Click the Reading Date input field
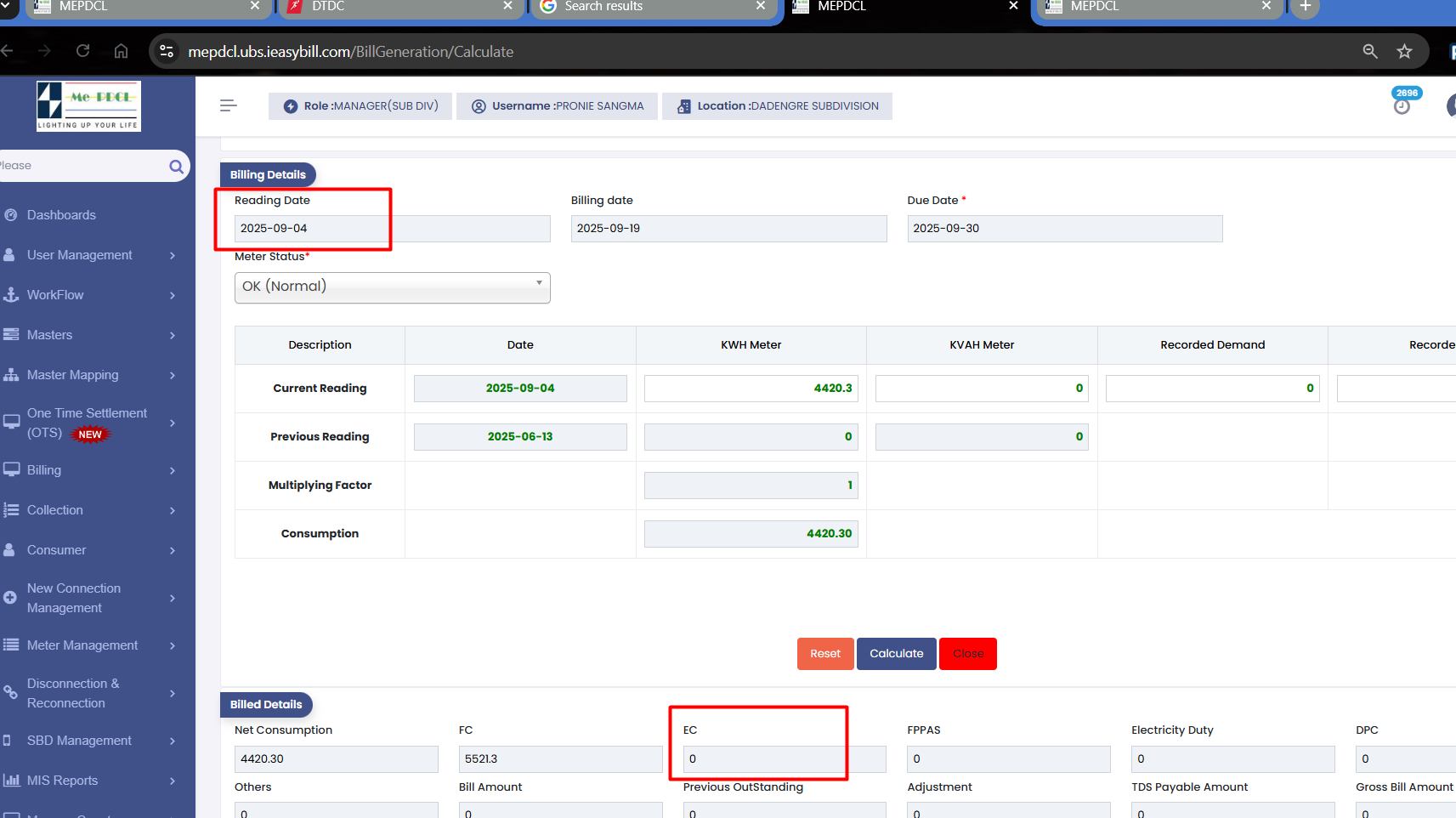Viewport: 1456px width, 818px height. pos(392,229)
